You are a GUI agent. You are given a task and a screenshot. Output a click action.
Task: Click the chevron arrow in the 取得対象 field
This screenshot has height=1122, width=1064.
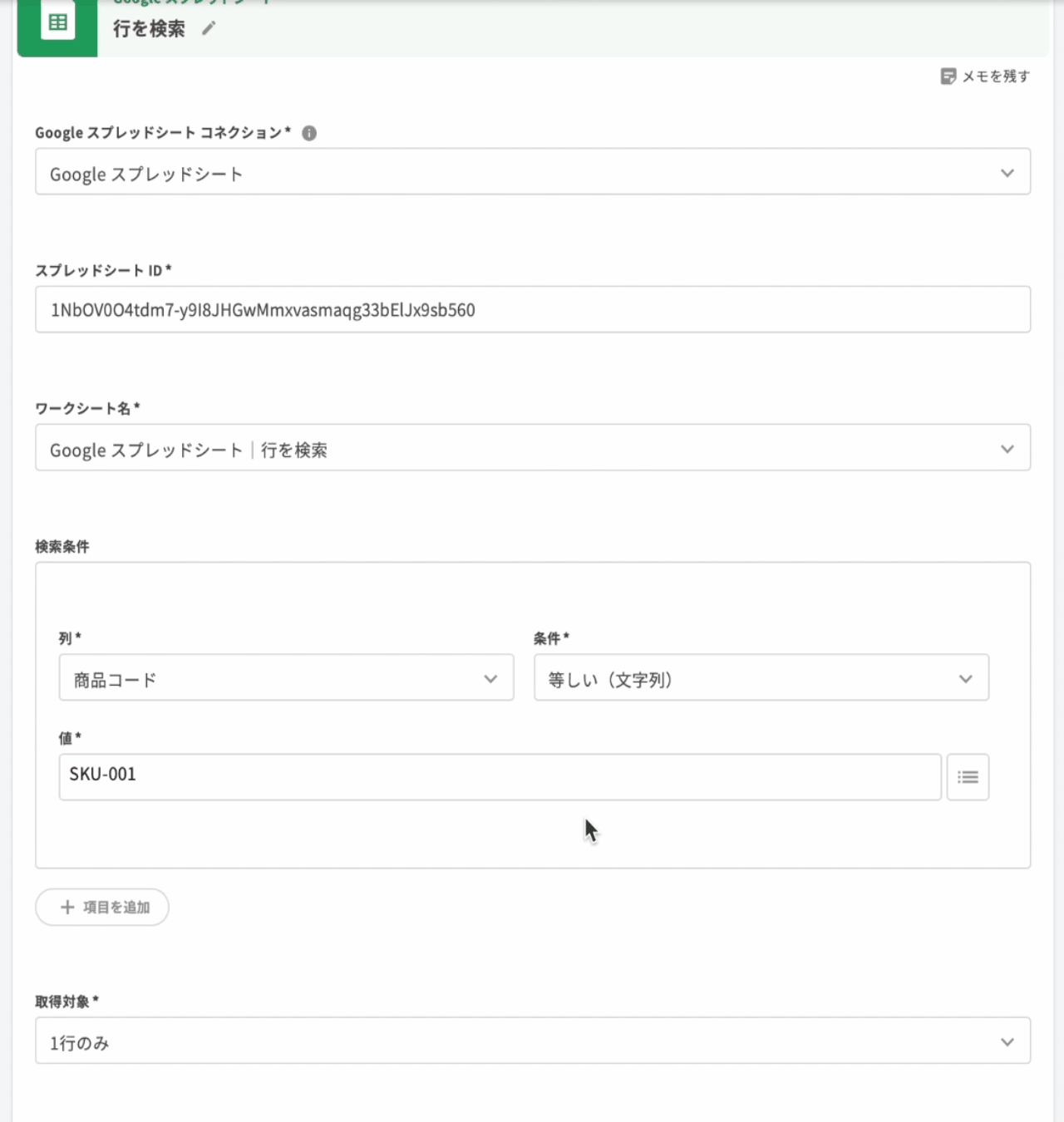(1007, 1041)
